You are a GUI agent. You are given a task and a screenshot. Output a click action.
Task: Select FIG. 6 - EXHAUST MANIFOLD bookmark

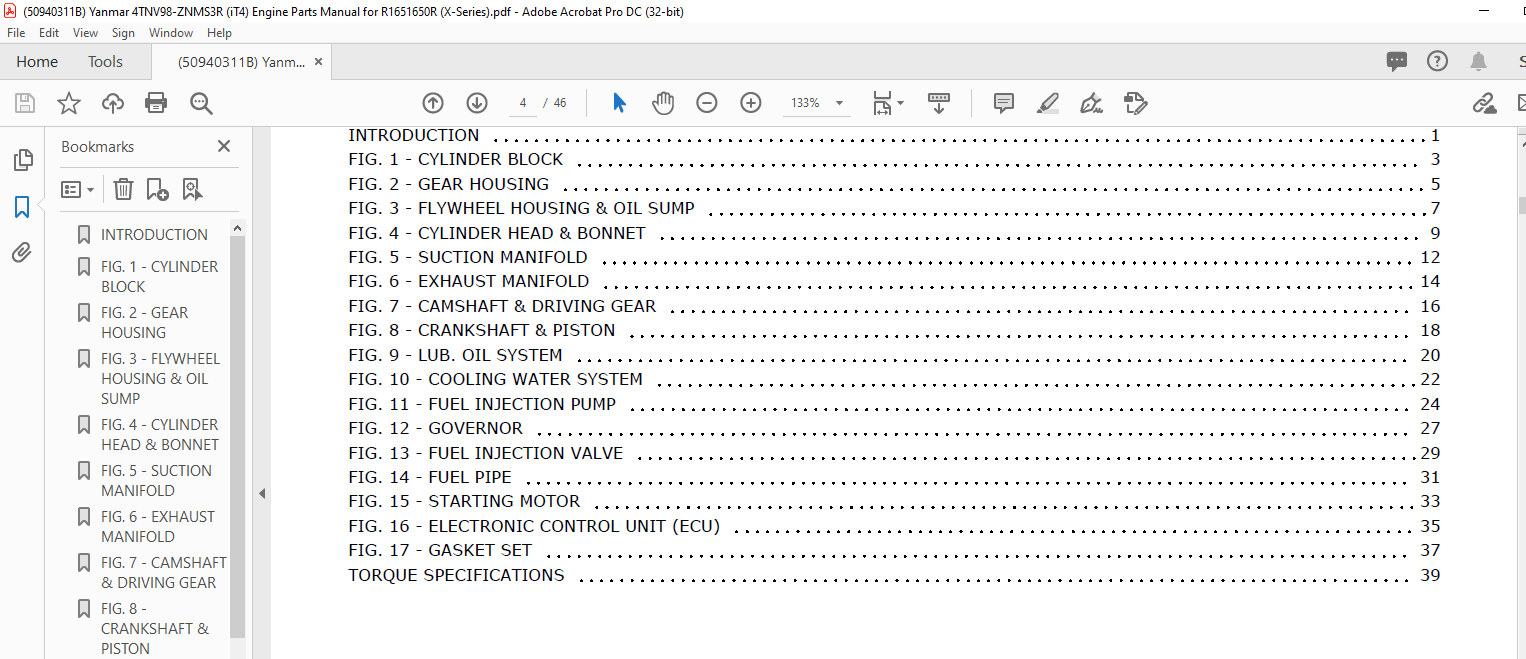(158, 527)
